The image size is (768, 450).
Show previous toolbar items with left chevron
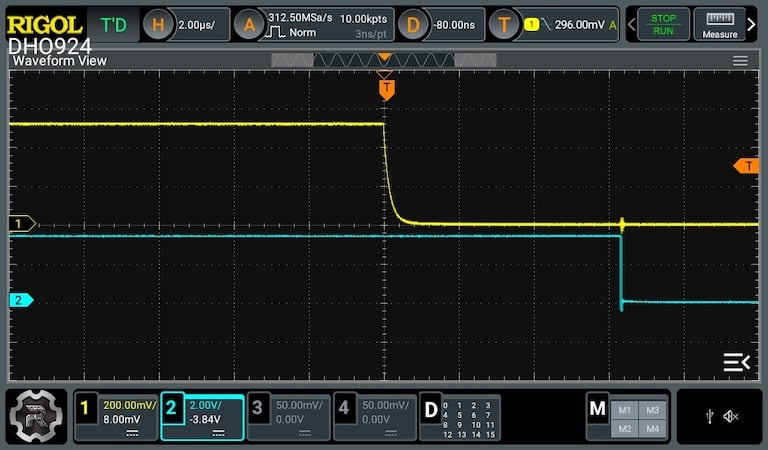pos(631,24)
